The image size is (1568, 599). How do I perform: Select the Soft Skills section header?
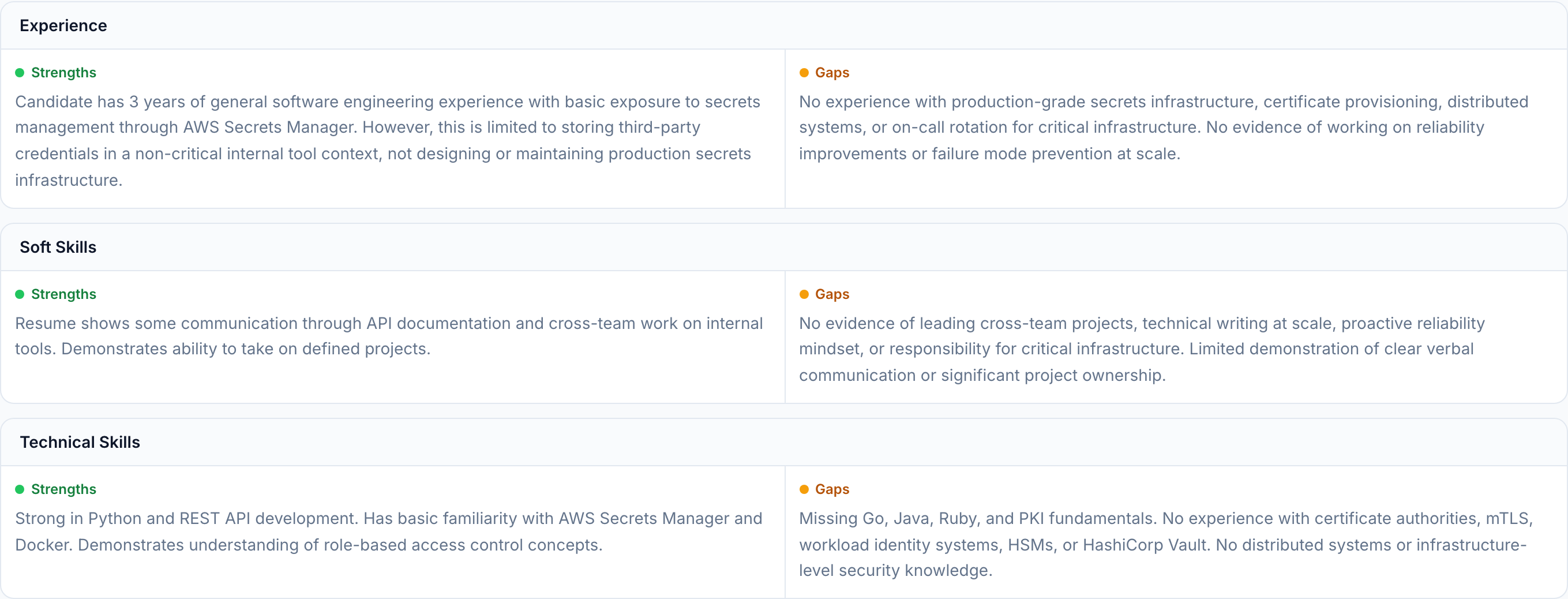[x=58, y=247]
